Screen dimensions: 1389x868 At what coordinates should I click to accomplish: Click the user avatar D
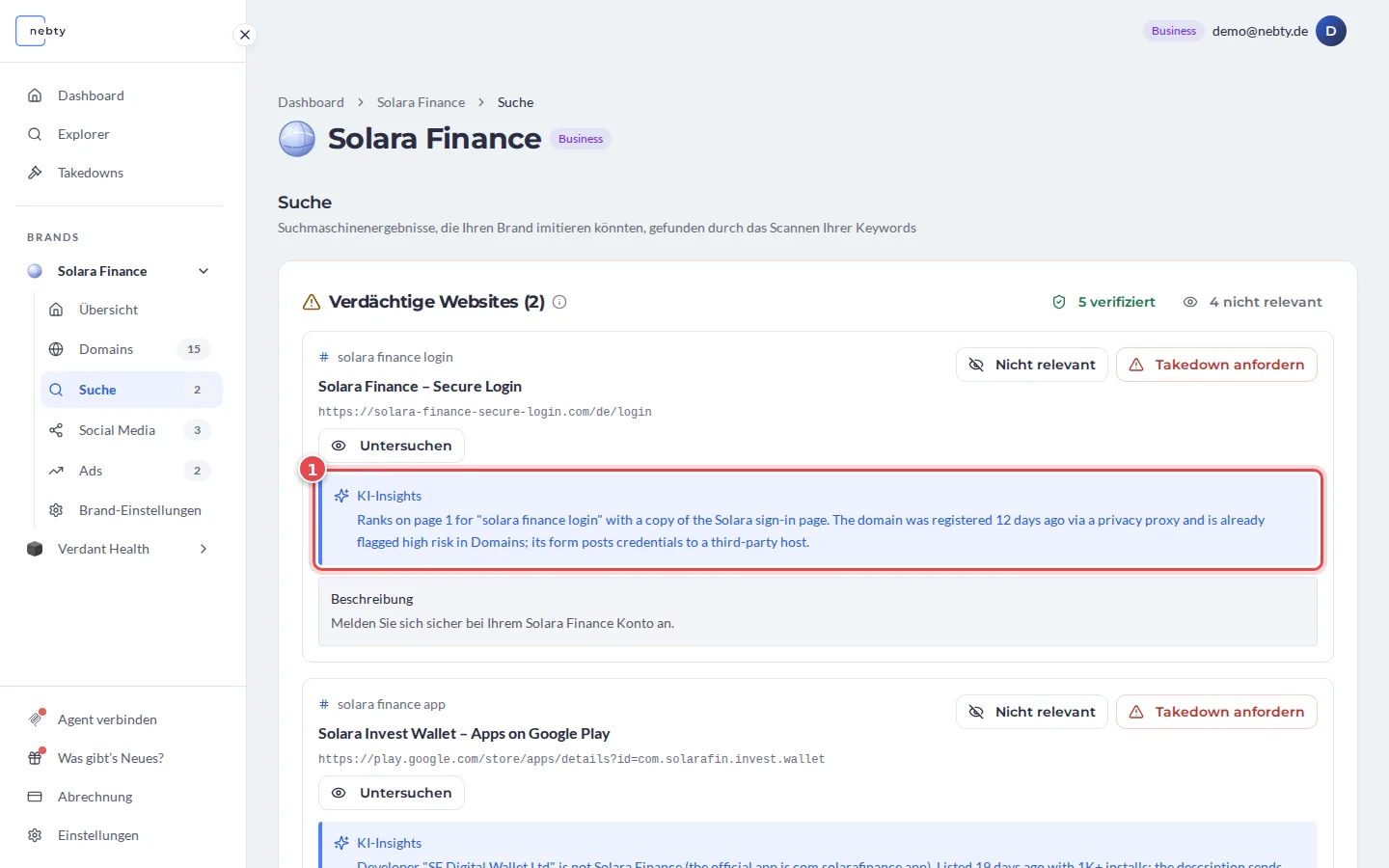[1331, 31]
